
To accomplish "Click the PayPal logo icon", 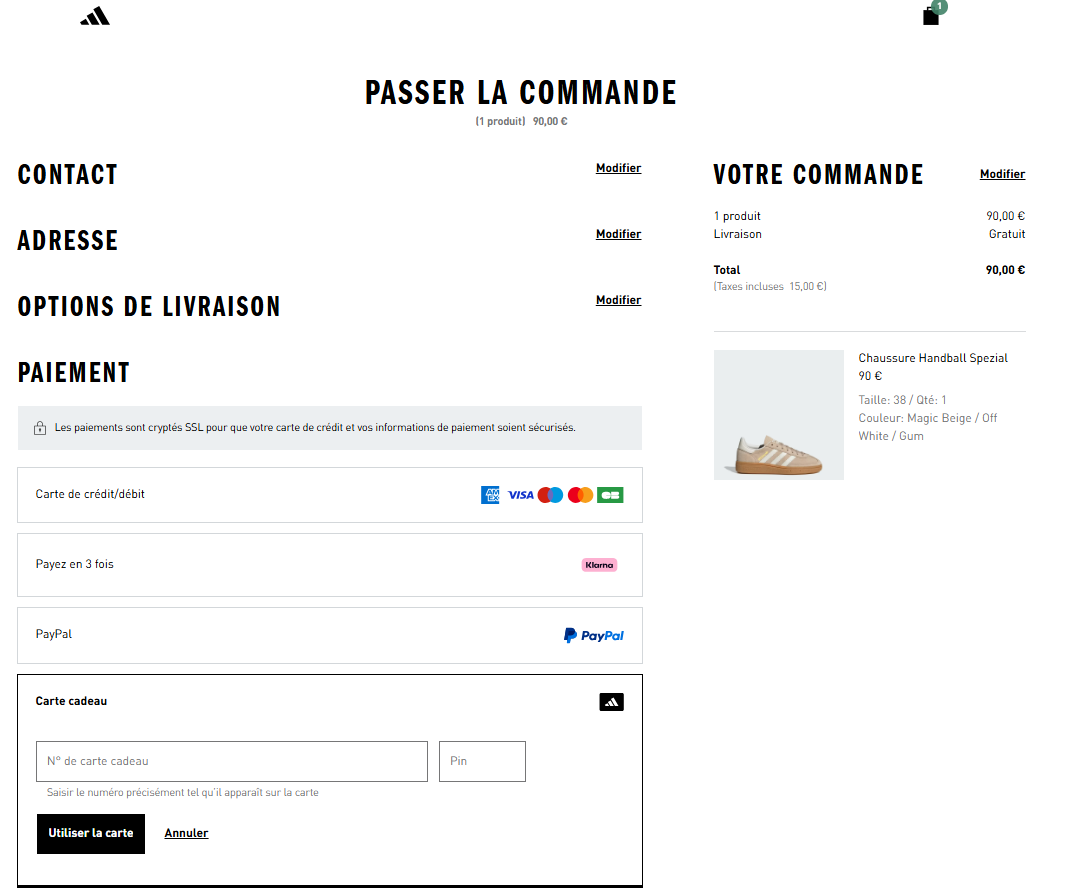I will tap(594, 635).
